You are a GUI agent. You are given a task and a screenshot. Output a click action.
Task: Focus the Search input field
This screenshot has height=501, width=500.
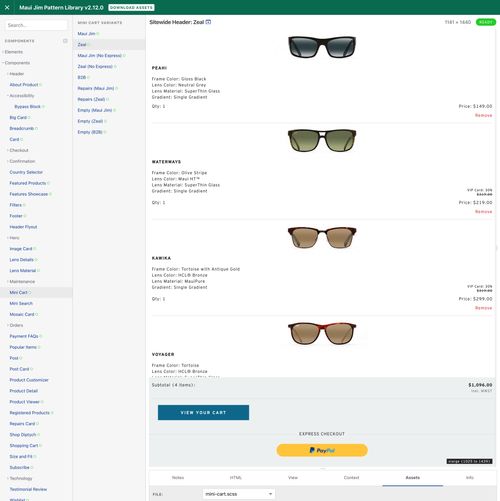pyautogui.click(x=36, y=25)
